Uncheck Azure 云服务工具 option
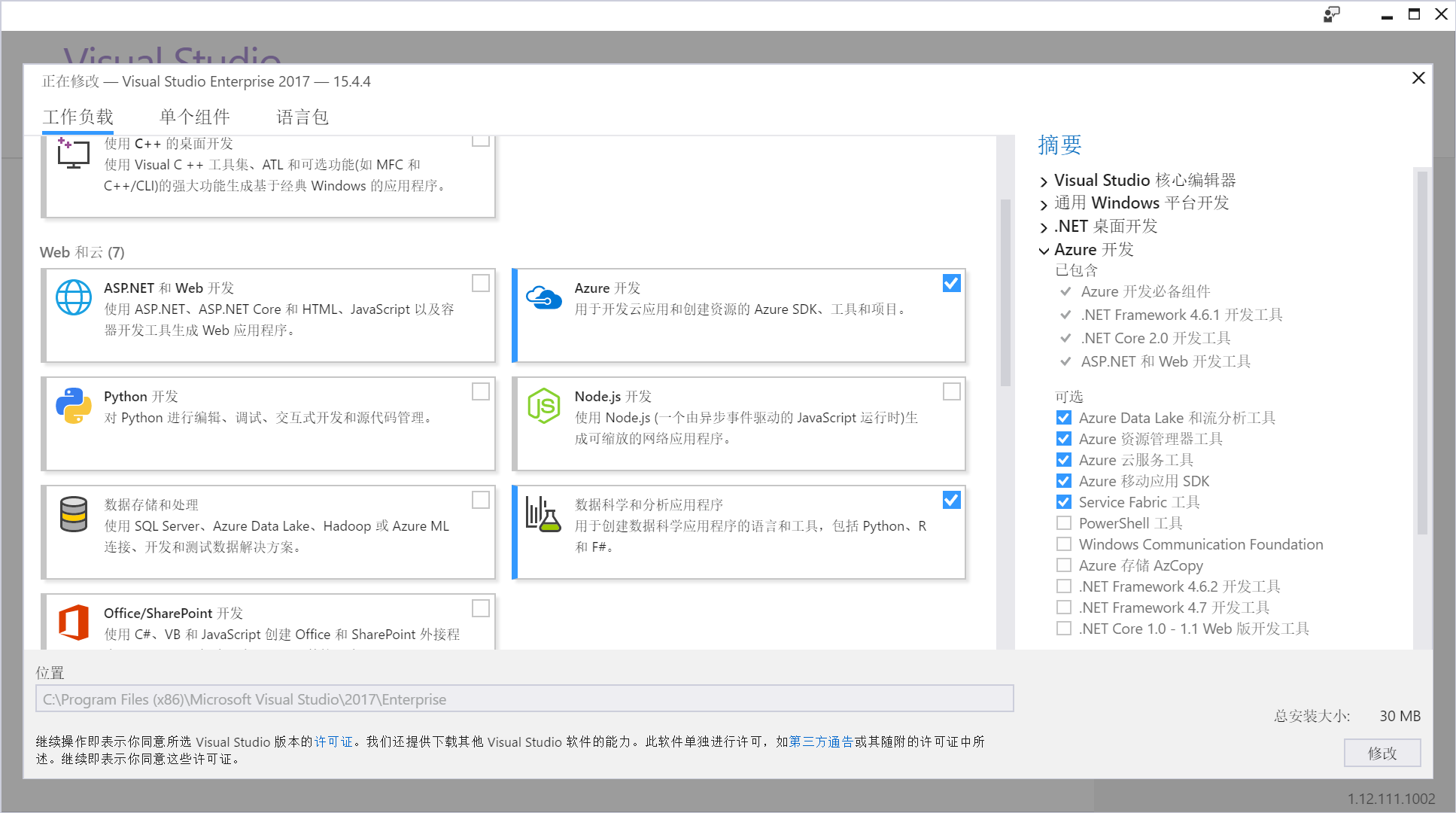 pos(1064,460)
